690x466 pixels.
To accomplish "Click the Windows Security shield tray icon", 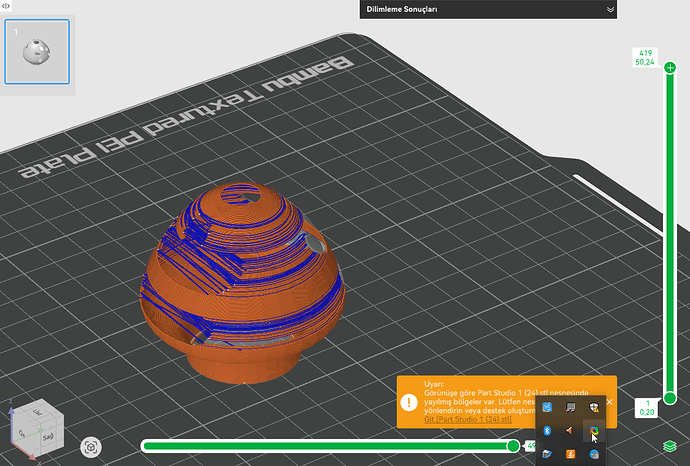I will [594, 407].
